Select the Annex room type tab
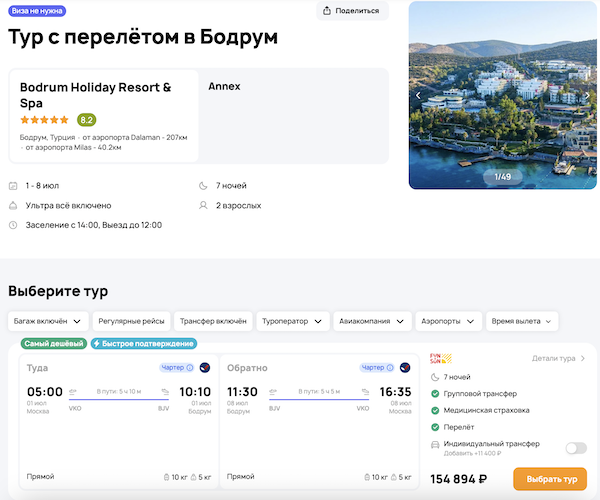The height and width of the screenshot is (500, 600). tap(225, 87)
